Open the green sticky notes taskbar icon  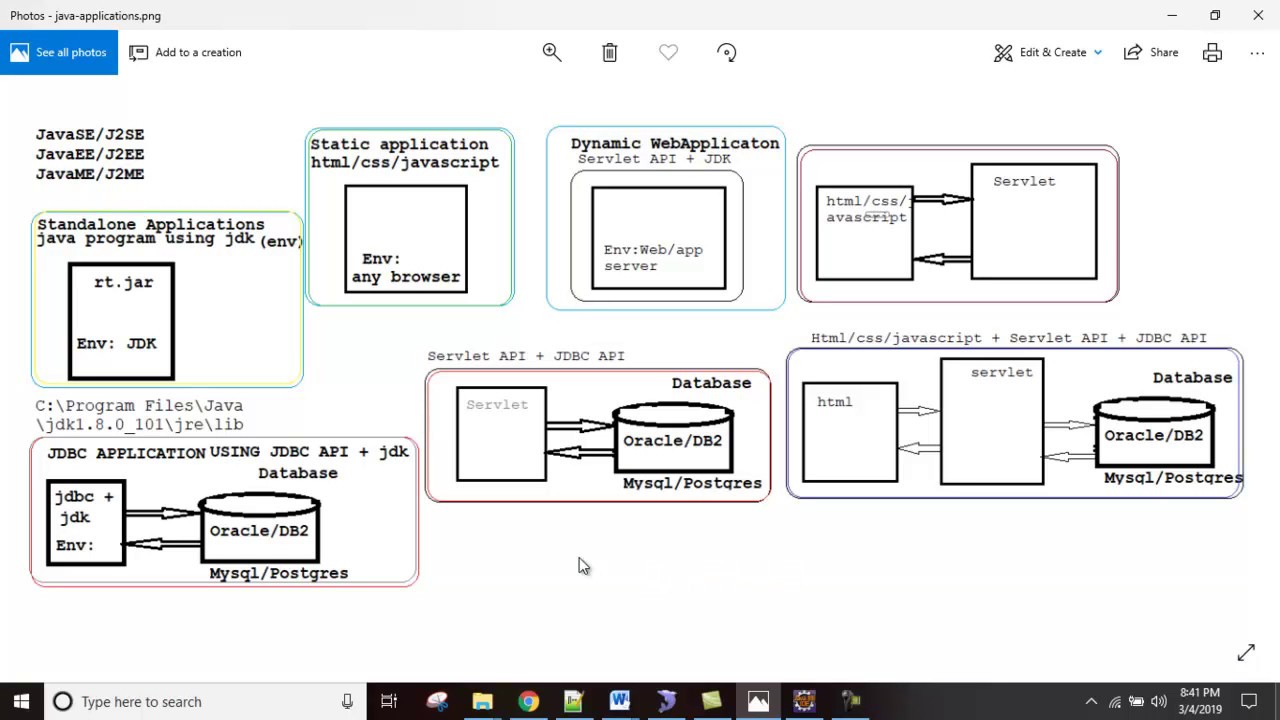coord(712,701)
